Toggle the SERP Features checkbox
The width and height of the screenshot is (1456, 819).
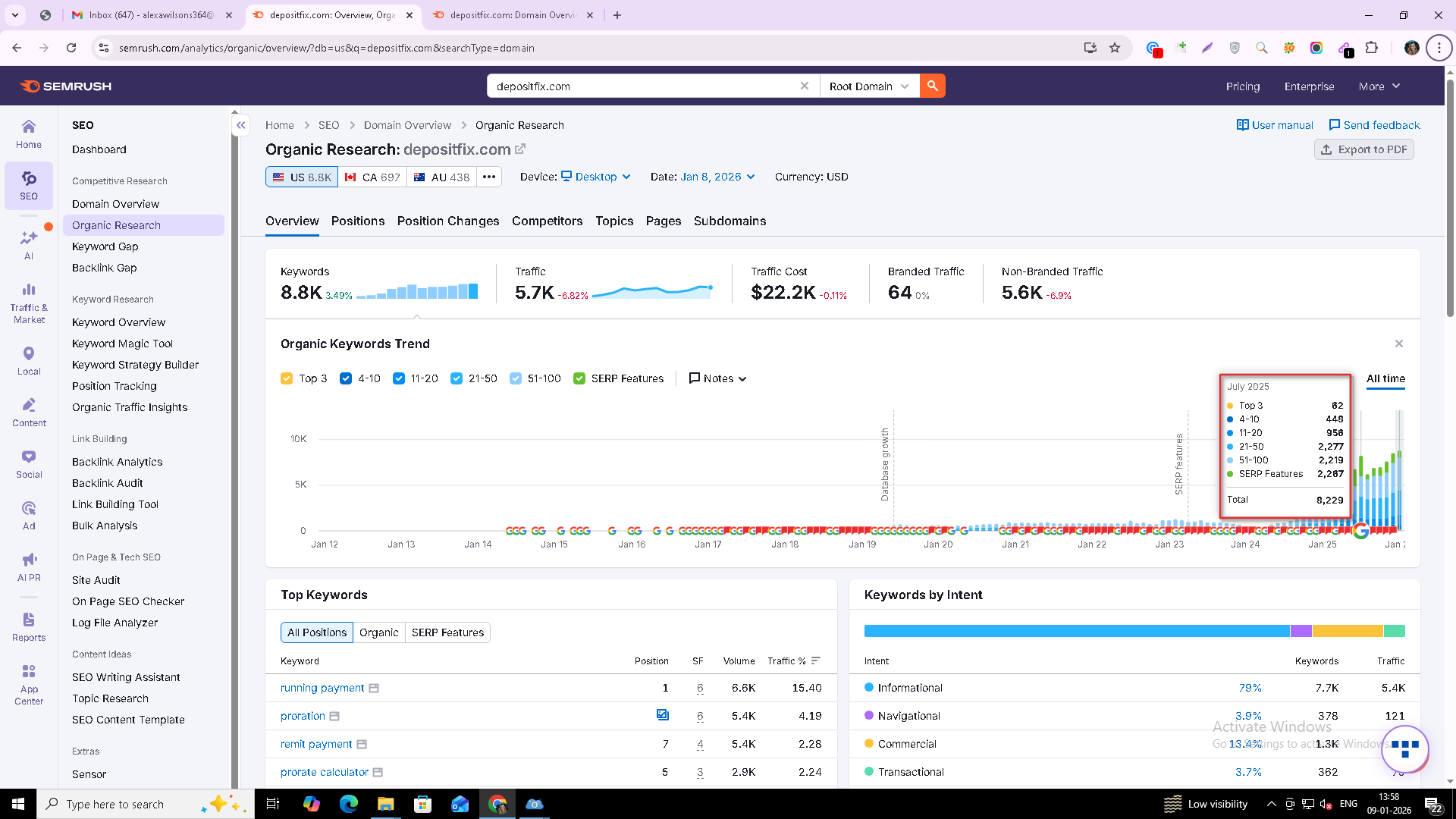coord(579,378)
